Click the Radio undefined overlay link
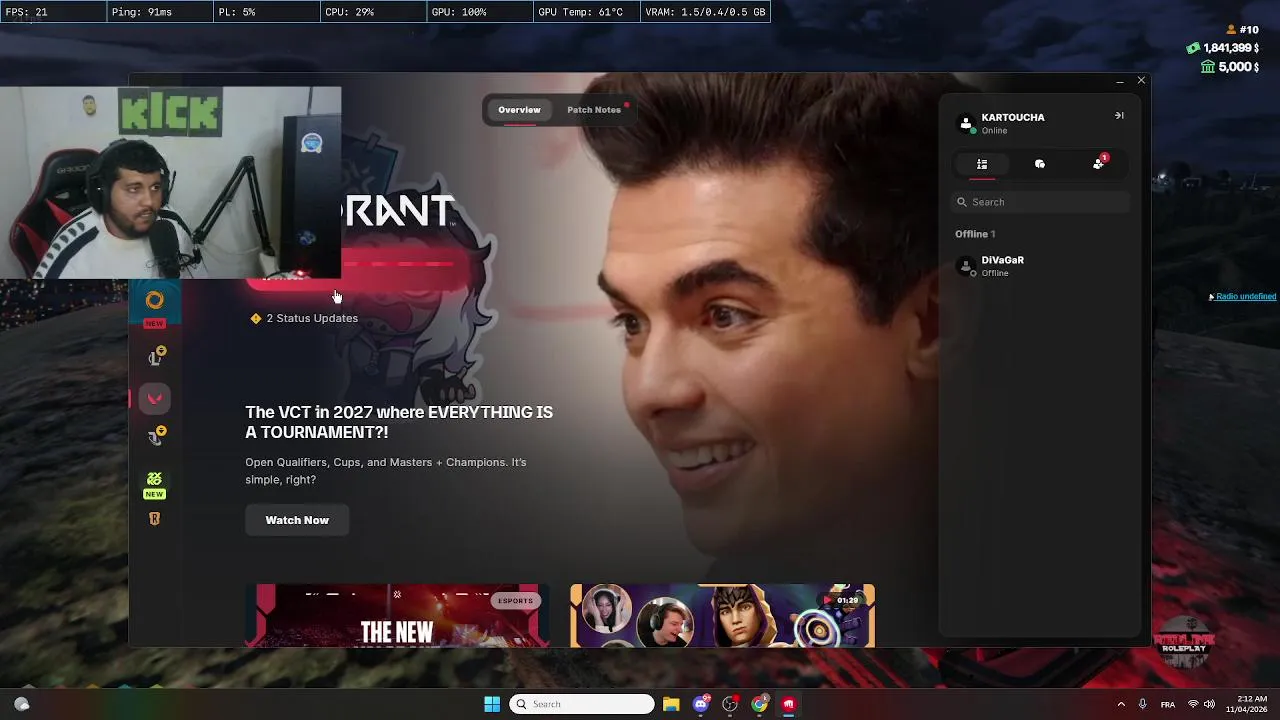The height and width of the screenshot is (720, 1280). 1245,297
